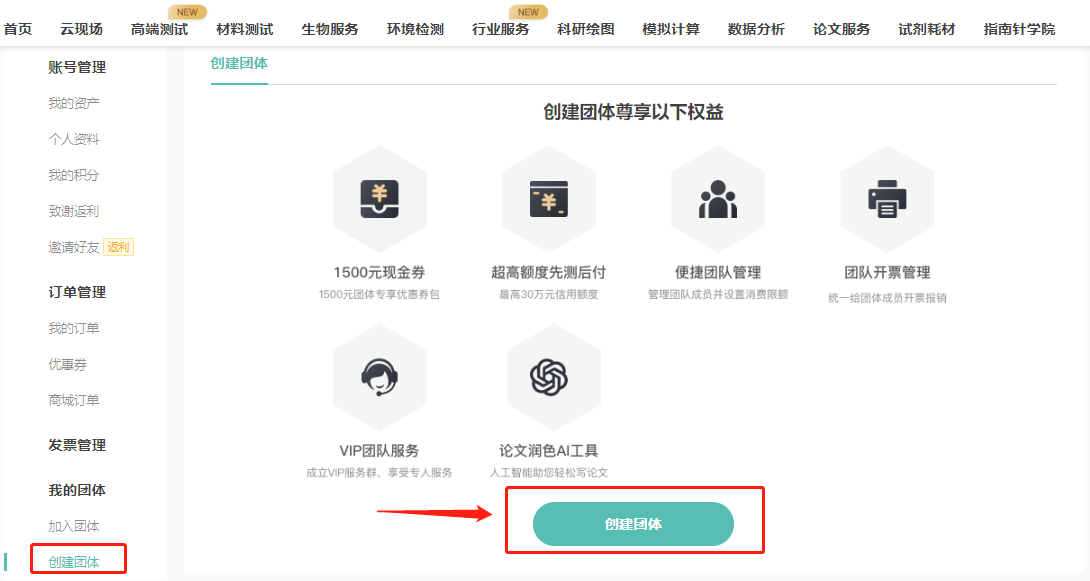Click the 创建团体 button

tap(634, 523)
